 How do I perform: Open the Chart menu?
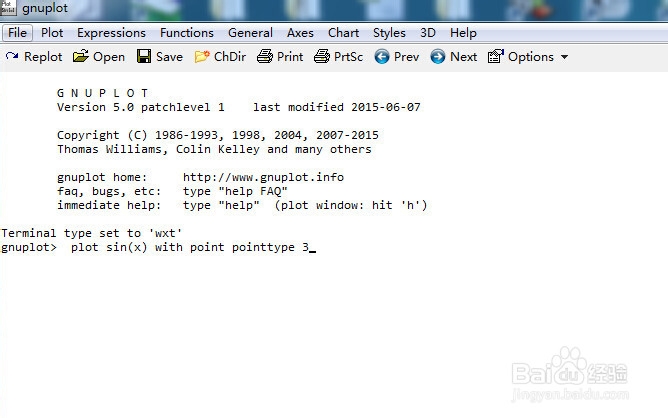(344, 32)
